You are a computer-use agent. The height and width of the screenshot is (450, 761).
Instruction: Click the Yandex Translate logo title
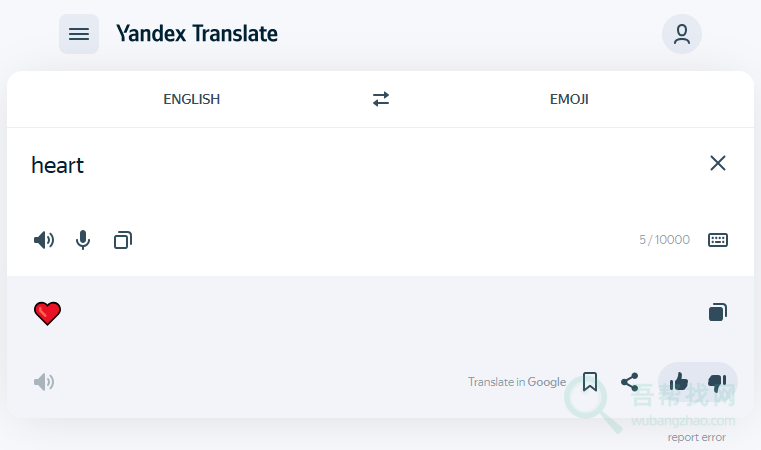(197, 34)
